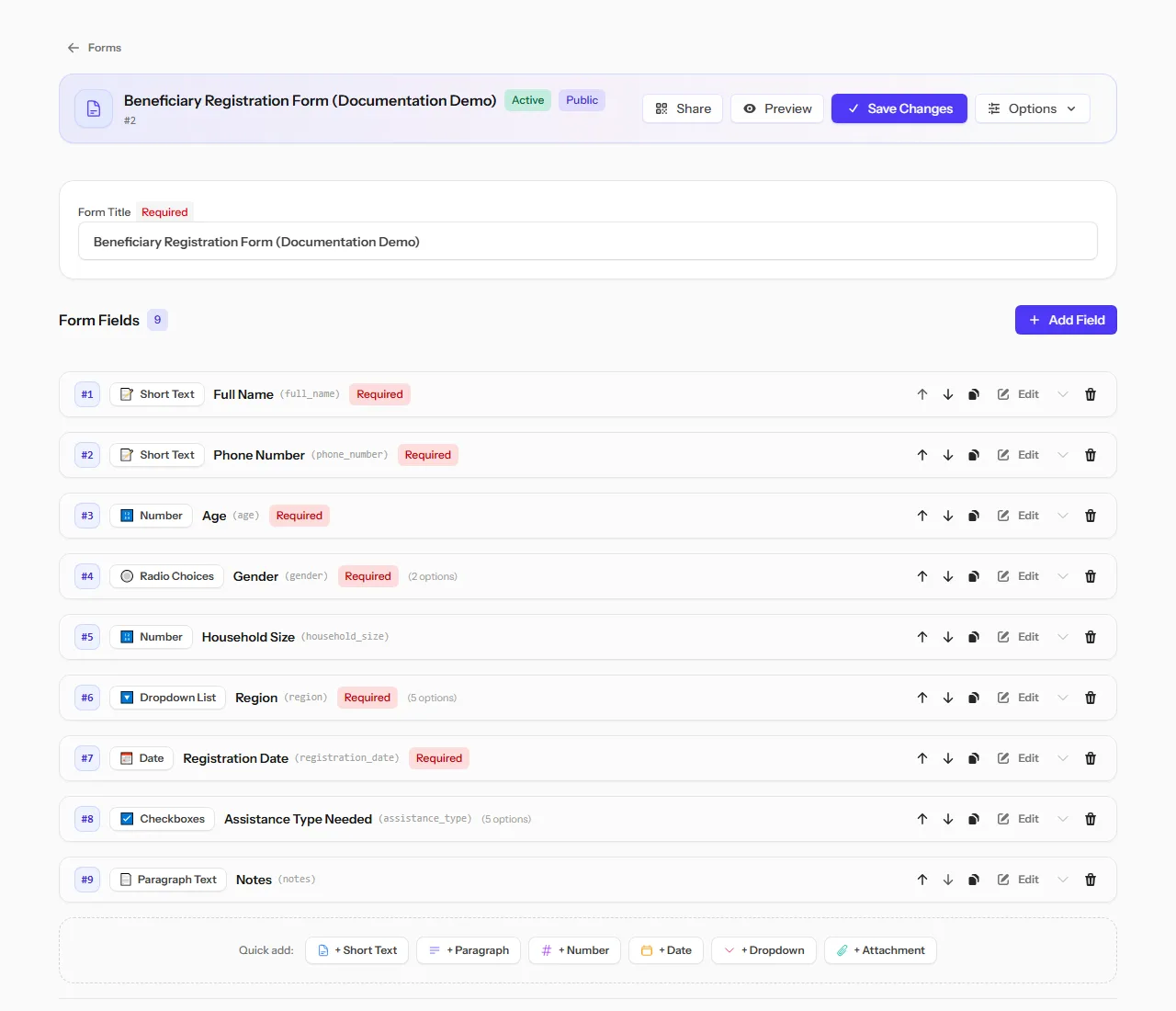Click the form document icon in header
The width and height of the screenshot is (1176, 1011).
coord(94,108)
